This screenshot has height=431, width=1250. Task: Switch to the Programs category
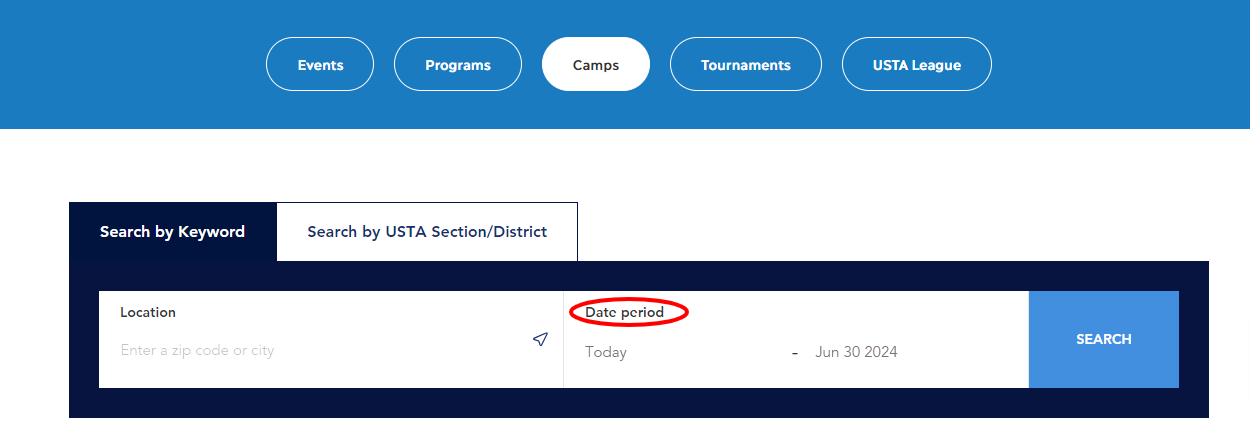[x=458, y=64]
